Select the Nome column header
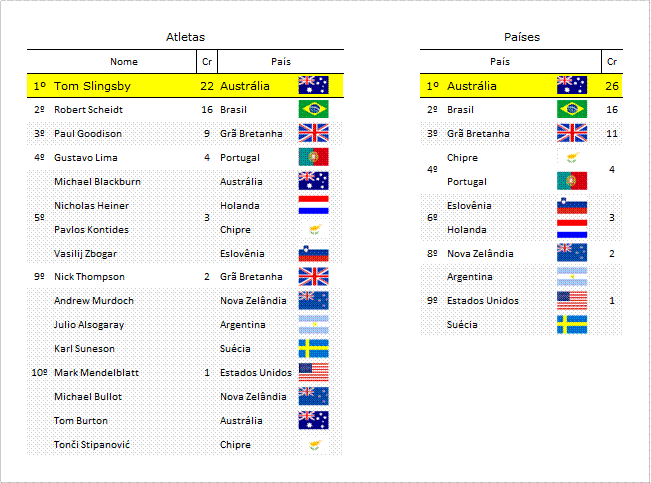Image resolution: width=651 pixels, height=483 pixels. tap(124, 62)
